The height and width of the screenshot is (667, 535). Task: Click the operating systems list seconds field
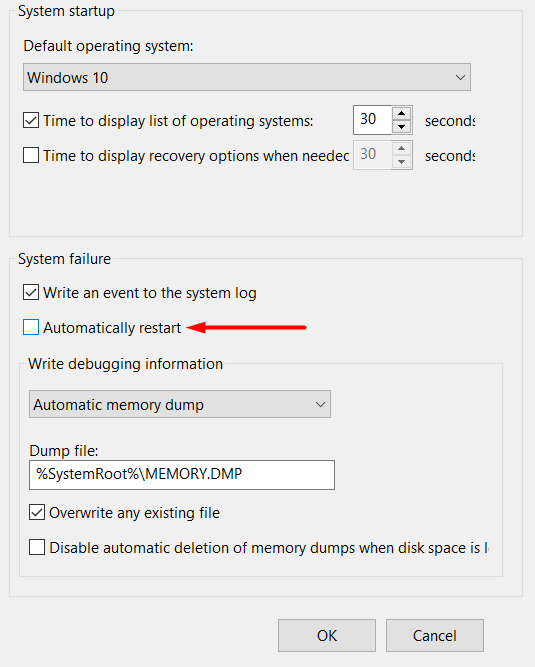click(372, 120)
